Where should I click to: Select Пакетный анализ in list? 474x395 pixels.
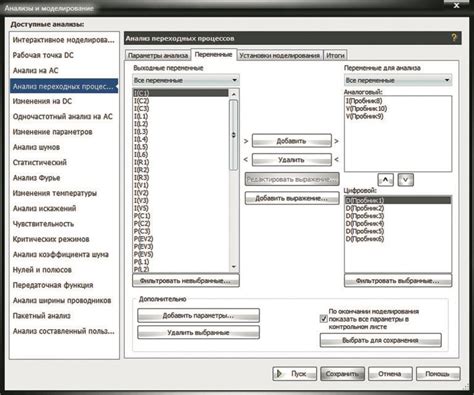[64, 316]
